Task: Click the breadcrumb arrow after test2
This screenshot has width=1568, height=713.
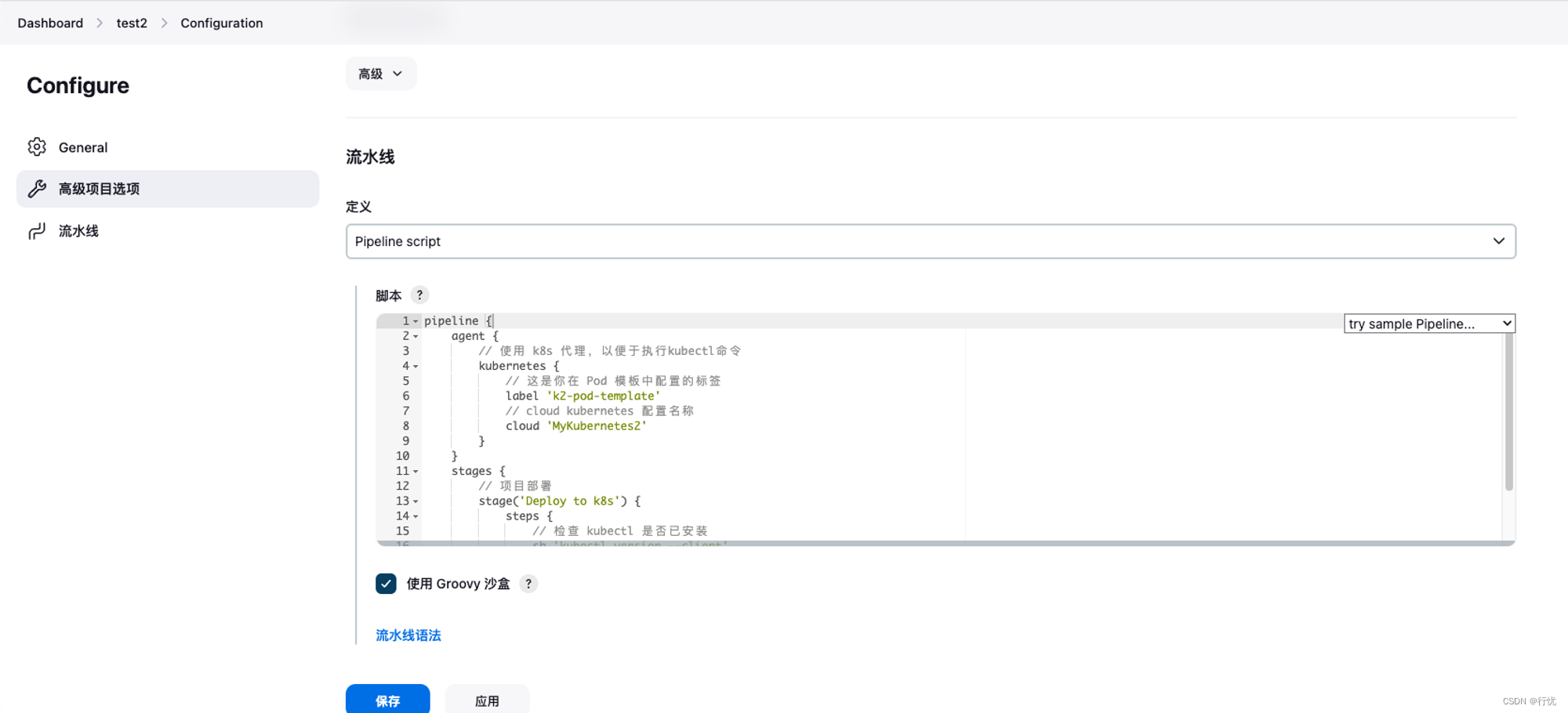Action: pyautogui.click(x=164, y=24)
